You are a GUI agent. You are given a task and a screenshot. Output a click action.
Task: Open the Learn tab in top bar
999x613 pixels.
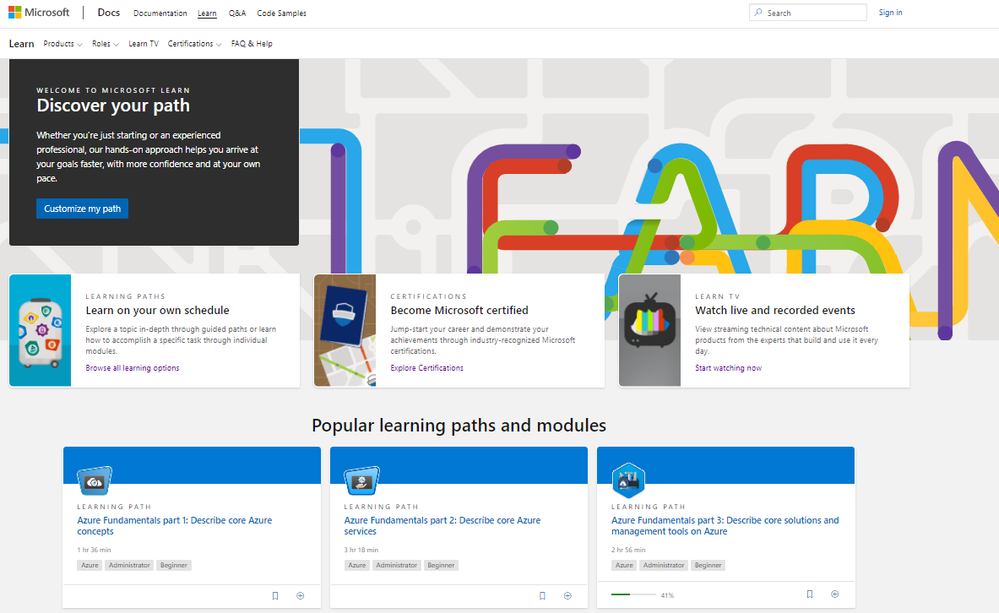point(207,13)
